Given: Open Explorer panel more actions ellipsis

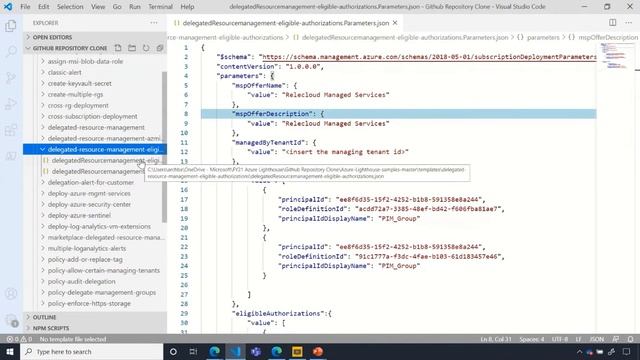Looking at the screenshot, I should tap(154, 23).
